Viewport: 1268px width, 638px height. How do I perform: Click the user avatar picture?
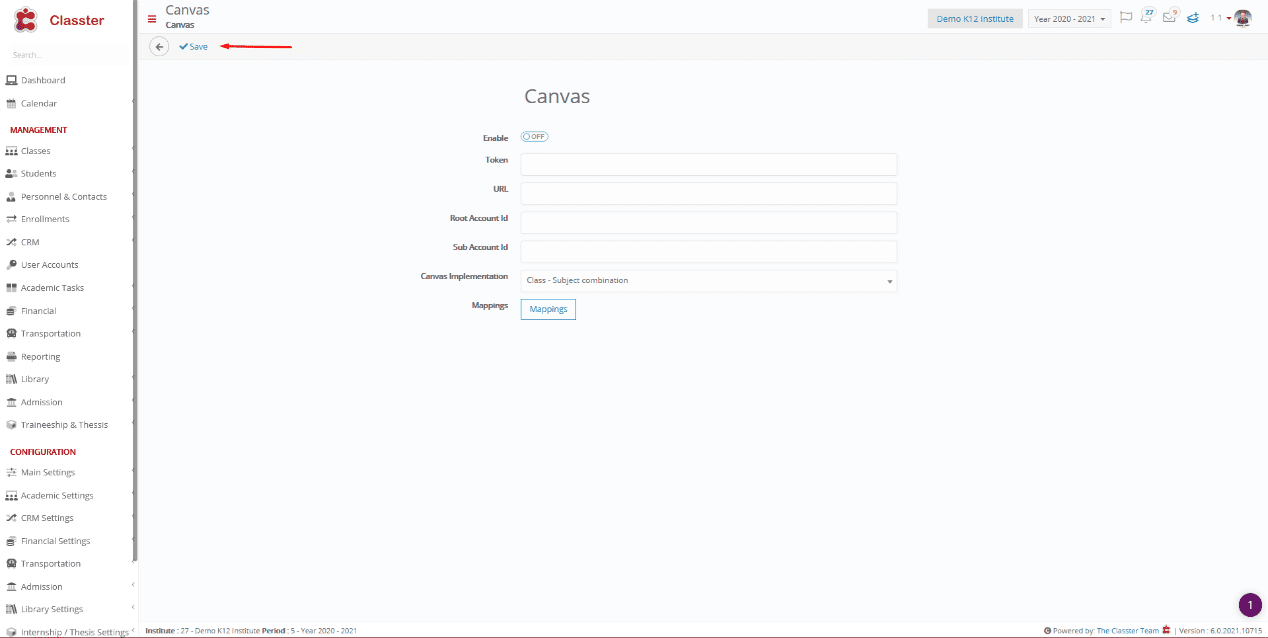[1243, 18]
